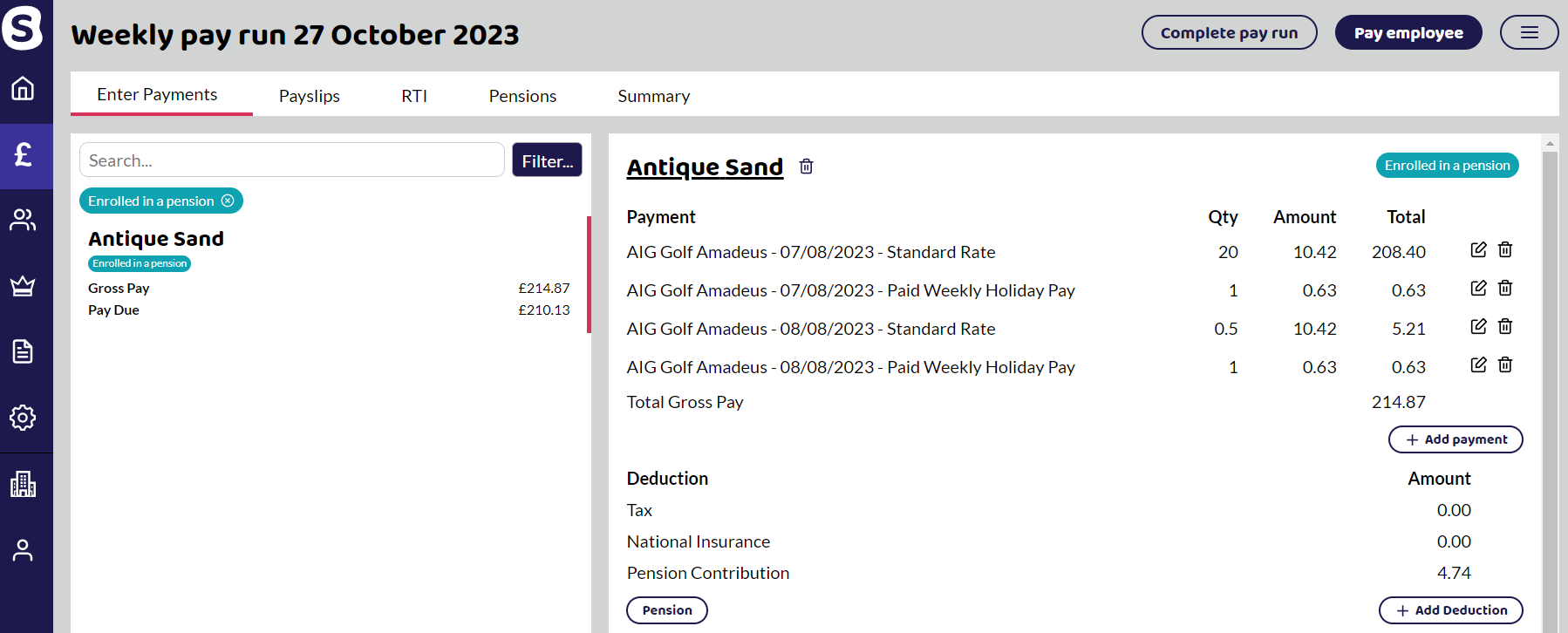Click the Pension button under deductions

point(667,610)
